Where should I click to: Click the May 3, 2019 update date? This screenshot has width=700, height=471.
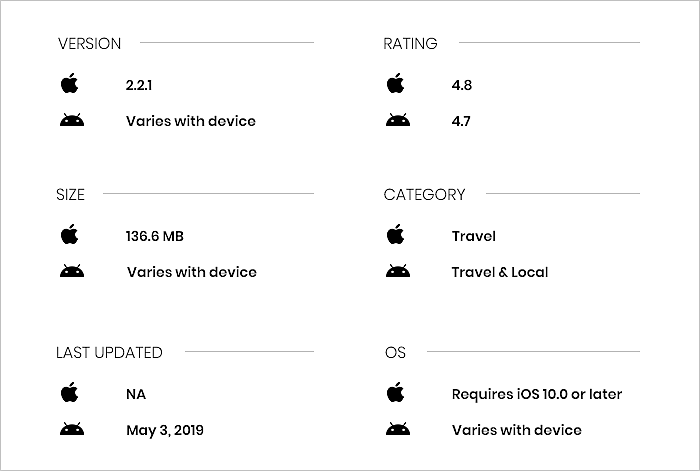point(165,430)
